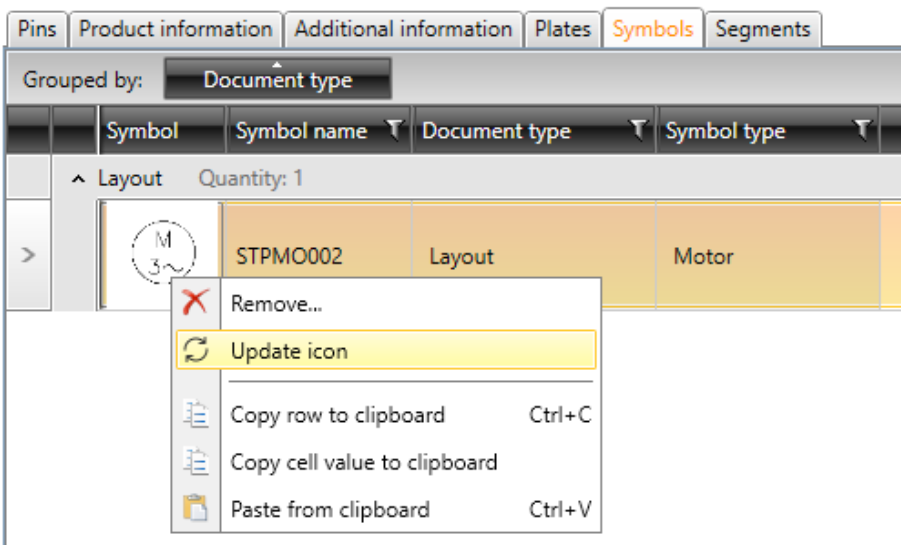
Task: Expand row details with the arrow indicator
Action: coord(28,255)
